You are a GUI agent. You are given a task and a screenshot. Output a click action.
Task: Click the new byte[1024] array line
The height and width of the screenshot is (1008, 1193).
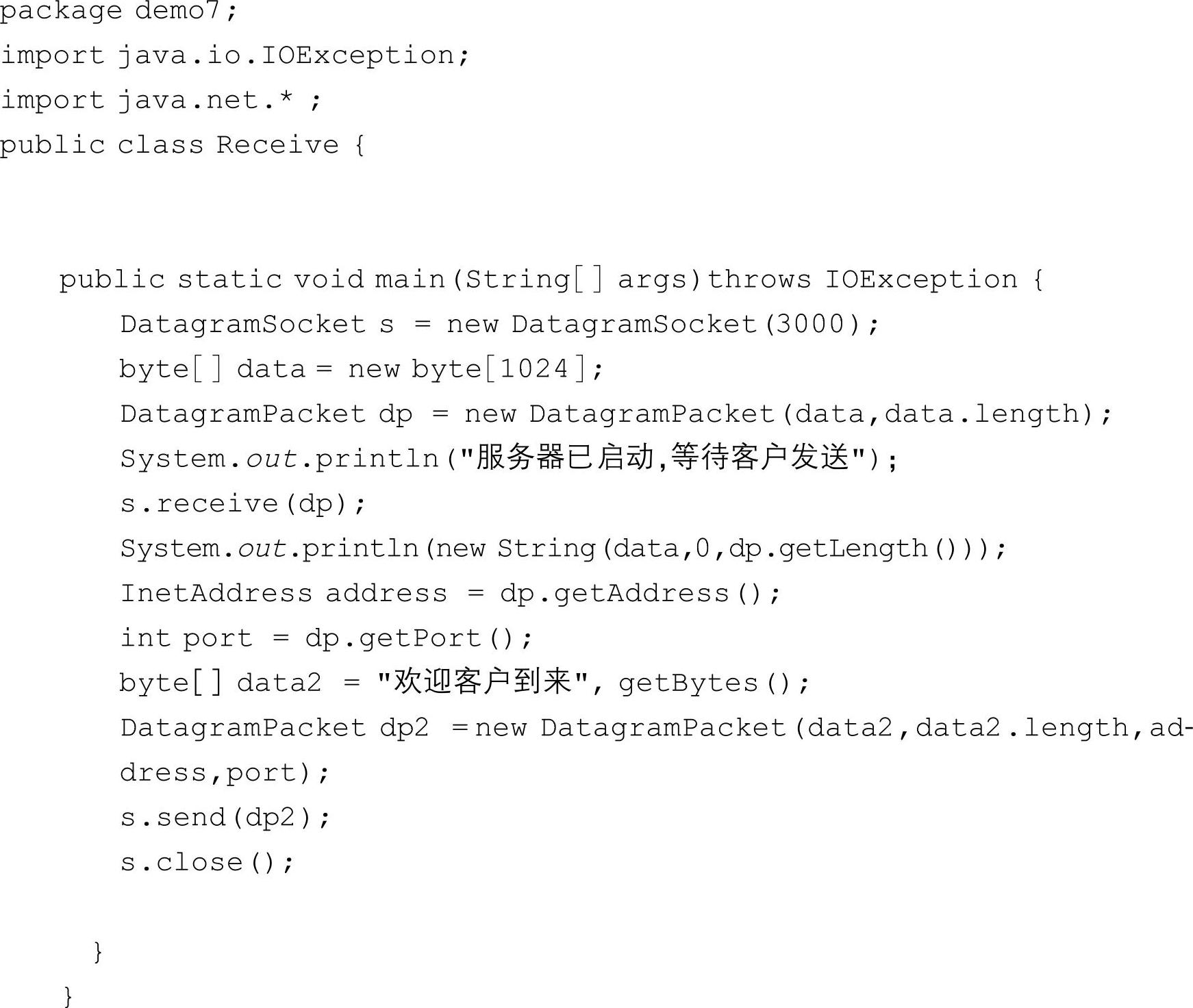point(361,369)
